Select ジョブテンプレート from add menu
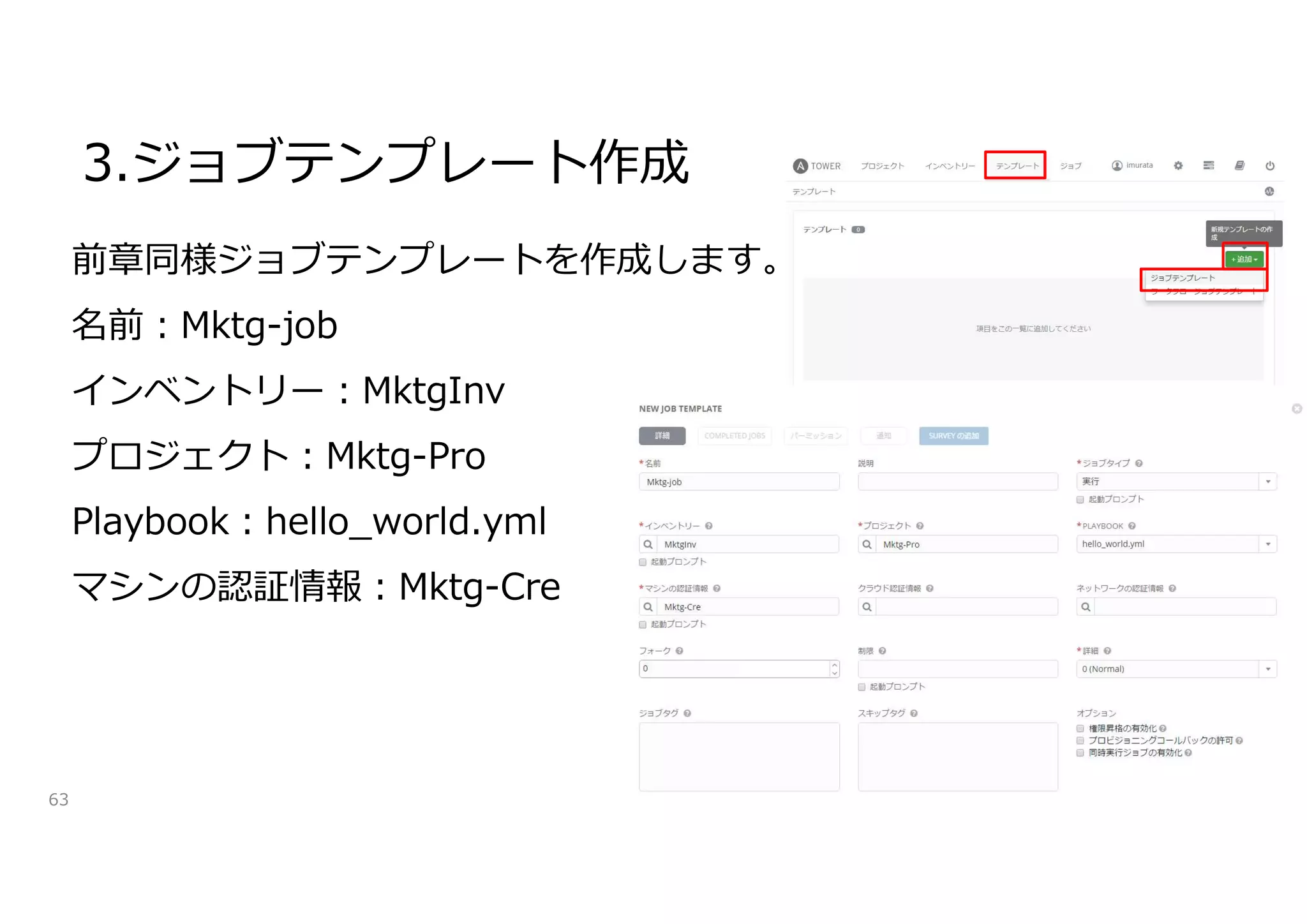 [x=1183, y=278]
